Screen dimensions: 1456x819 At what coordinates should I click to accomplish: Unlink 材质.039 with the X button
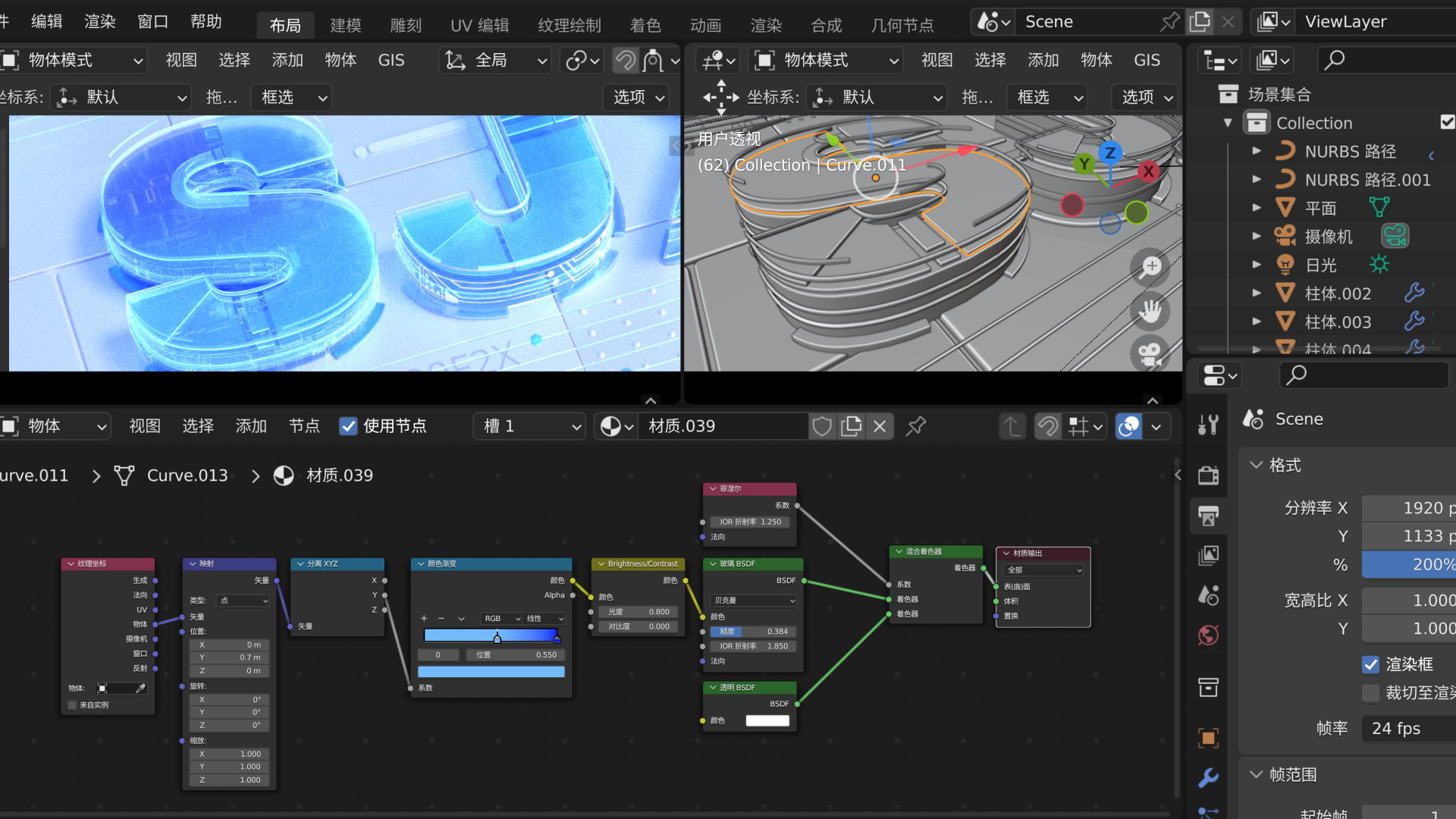click(x=879, y=426)
